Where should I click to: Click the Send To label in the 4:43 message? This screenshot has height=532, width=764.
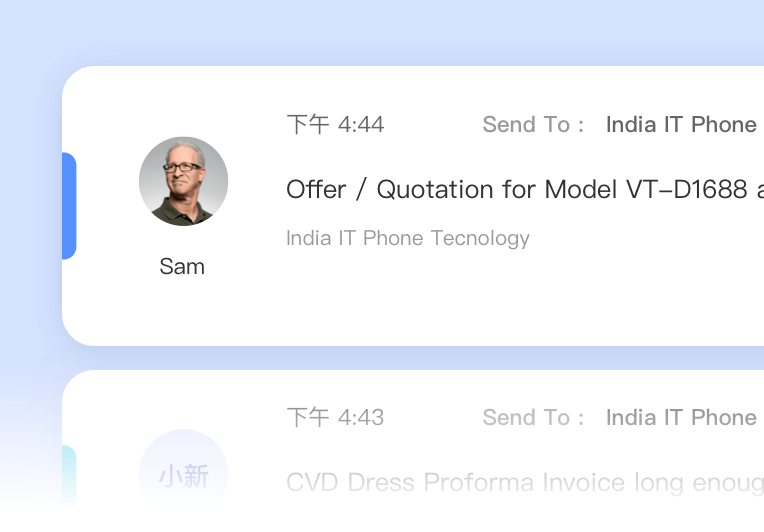pyautogui.click(x=533, y=418)
